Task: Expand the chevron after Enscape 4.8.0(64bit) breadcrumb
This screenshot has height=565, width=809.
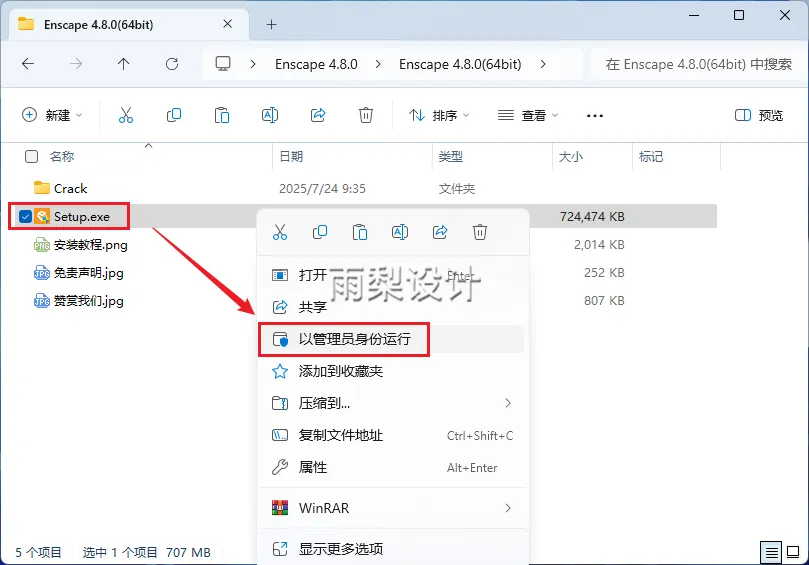Action: pyautogui.click(x=543, y=64)
